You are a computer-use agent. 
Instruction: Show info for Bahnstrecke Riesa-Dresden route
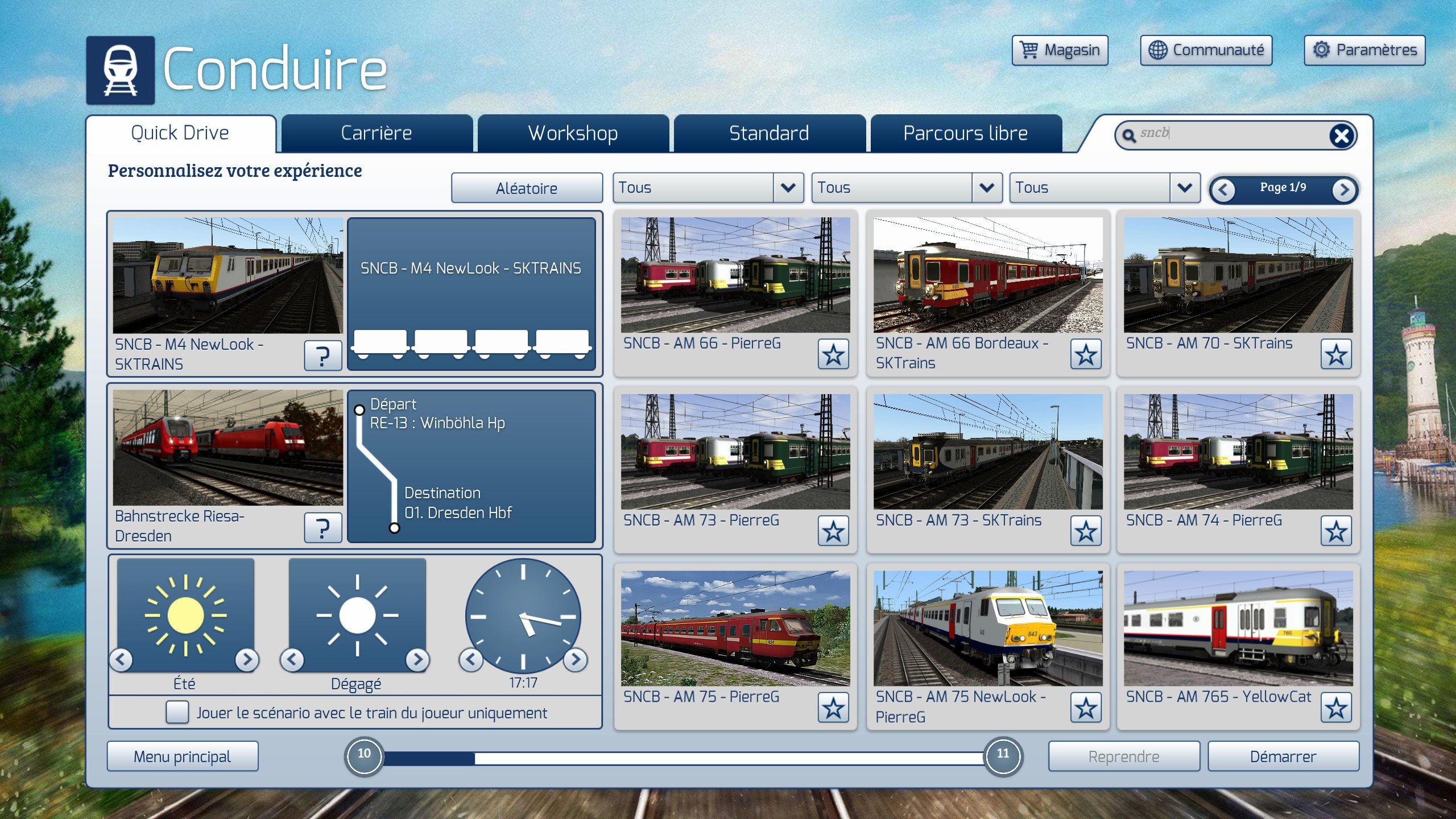(323, 528)
